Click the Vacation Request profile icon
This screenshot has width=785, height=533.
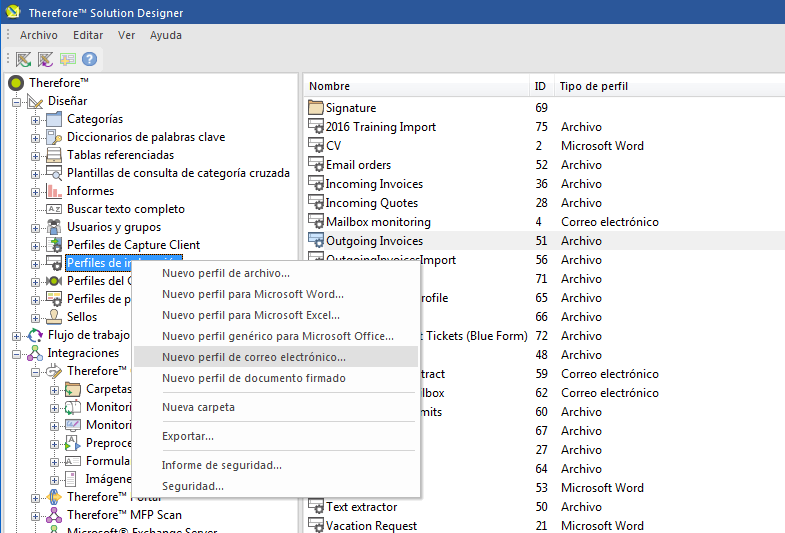[x=316, y=525]
